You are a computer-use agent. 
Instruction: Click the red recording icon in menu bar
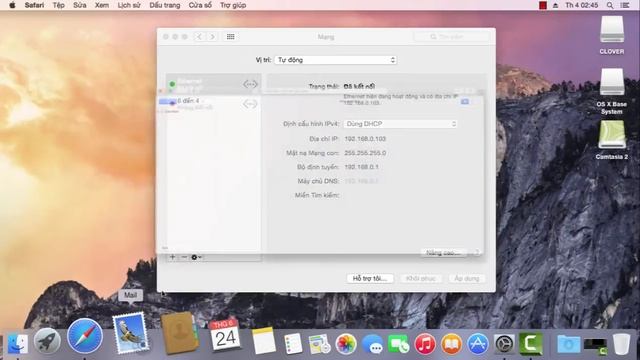(543, 5)
